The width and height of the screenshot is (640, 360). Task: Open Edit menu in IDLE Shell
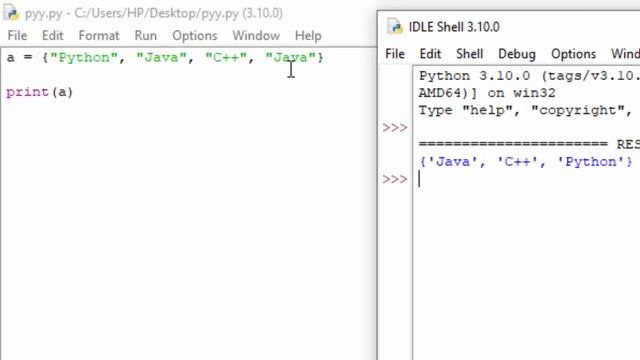(x=430, y=54)
